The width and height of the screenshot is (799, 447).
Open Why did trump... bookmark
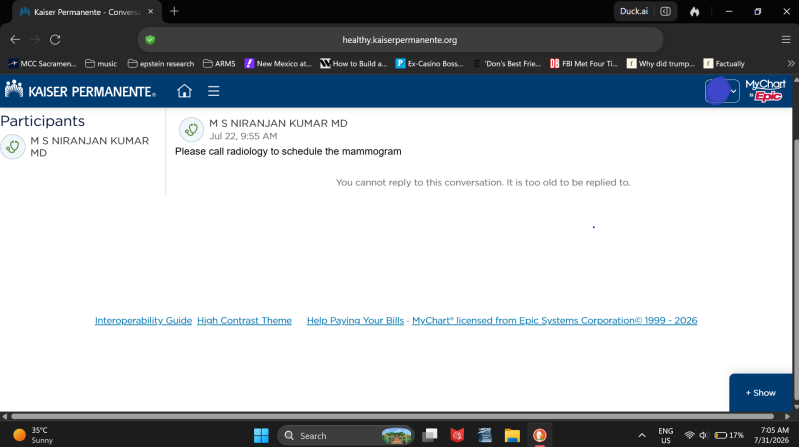(661, 64)
